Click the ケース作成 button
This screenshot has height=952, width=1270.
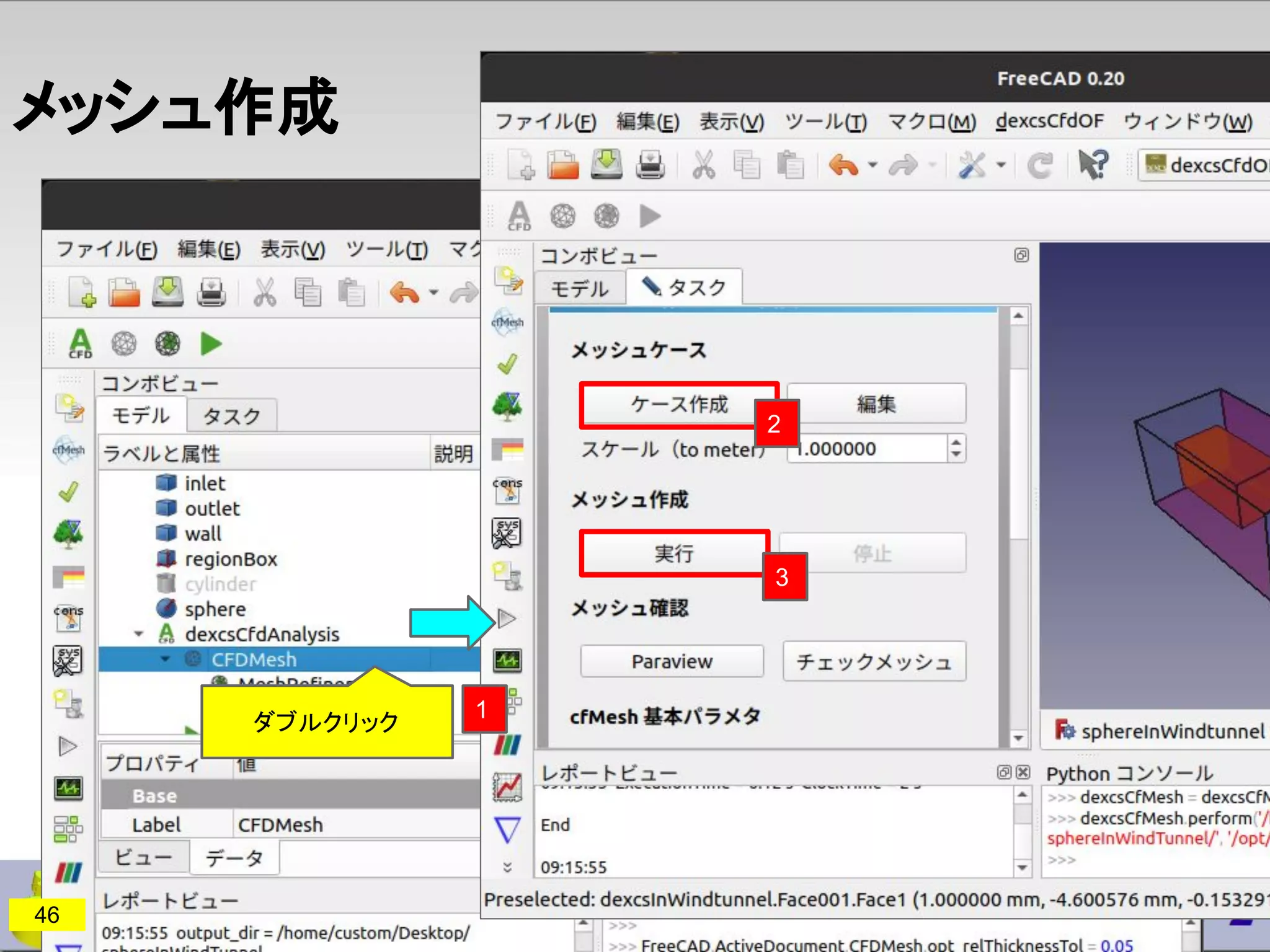click(678, 405)
